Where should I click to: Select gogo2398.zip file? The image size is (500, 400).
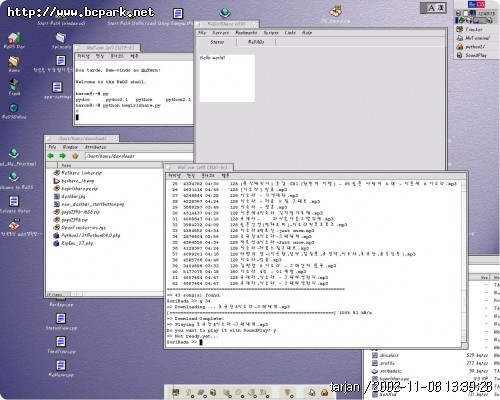point(71,220)
